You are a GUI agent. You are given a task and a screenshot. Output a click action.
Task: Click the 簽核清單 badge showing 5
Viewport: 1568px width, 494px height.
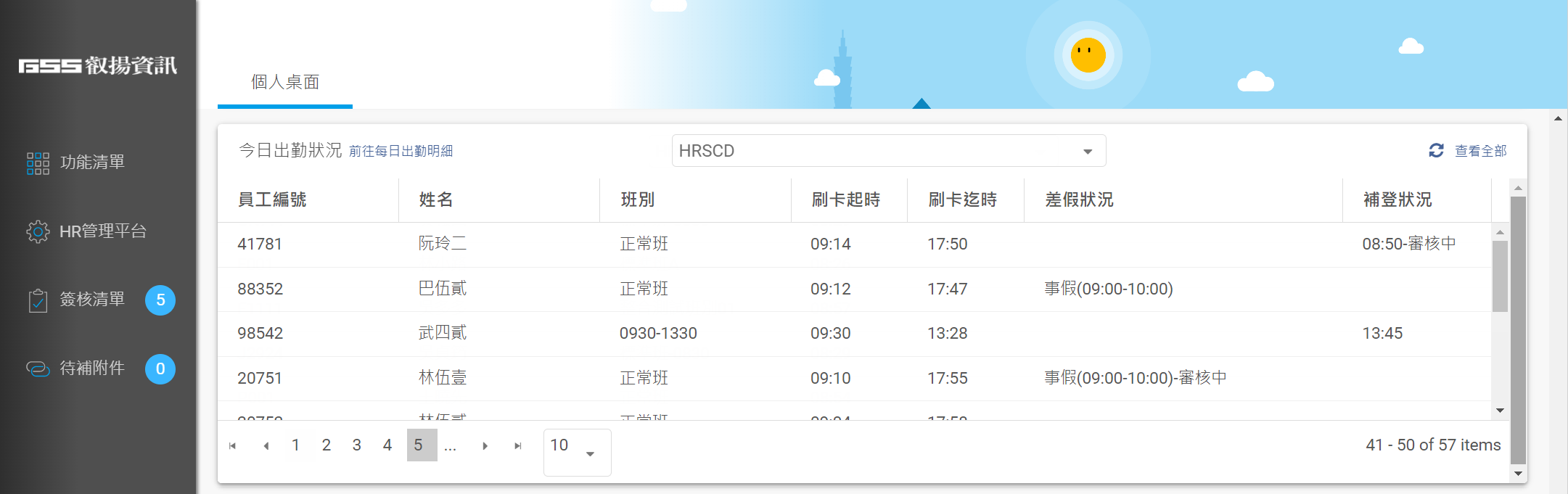point(160,300)
